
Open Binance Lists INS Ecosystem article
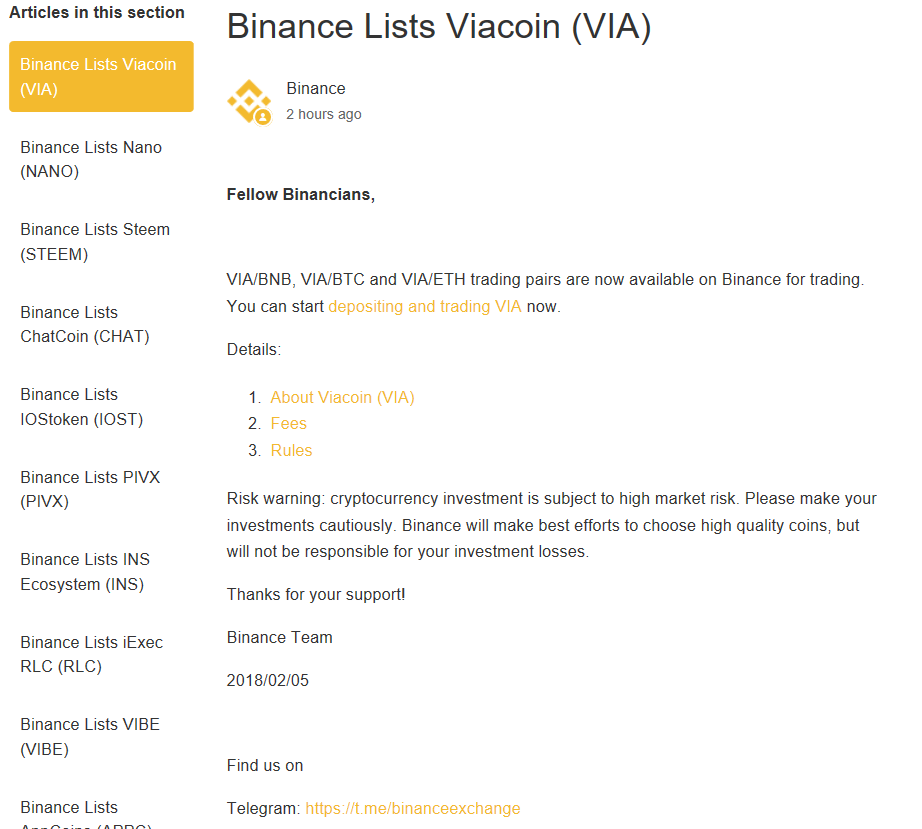click(85, 571)
